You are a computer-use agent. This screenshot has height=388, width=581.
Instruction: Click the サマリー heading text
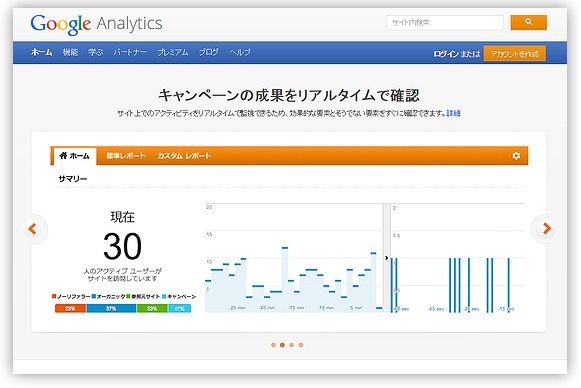click(x=73, y=179)
